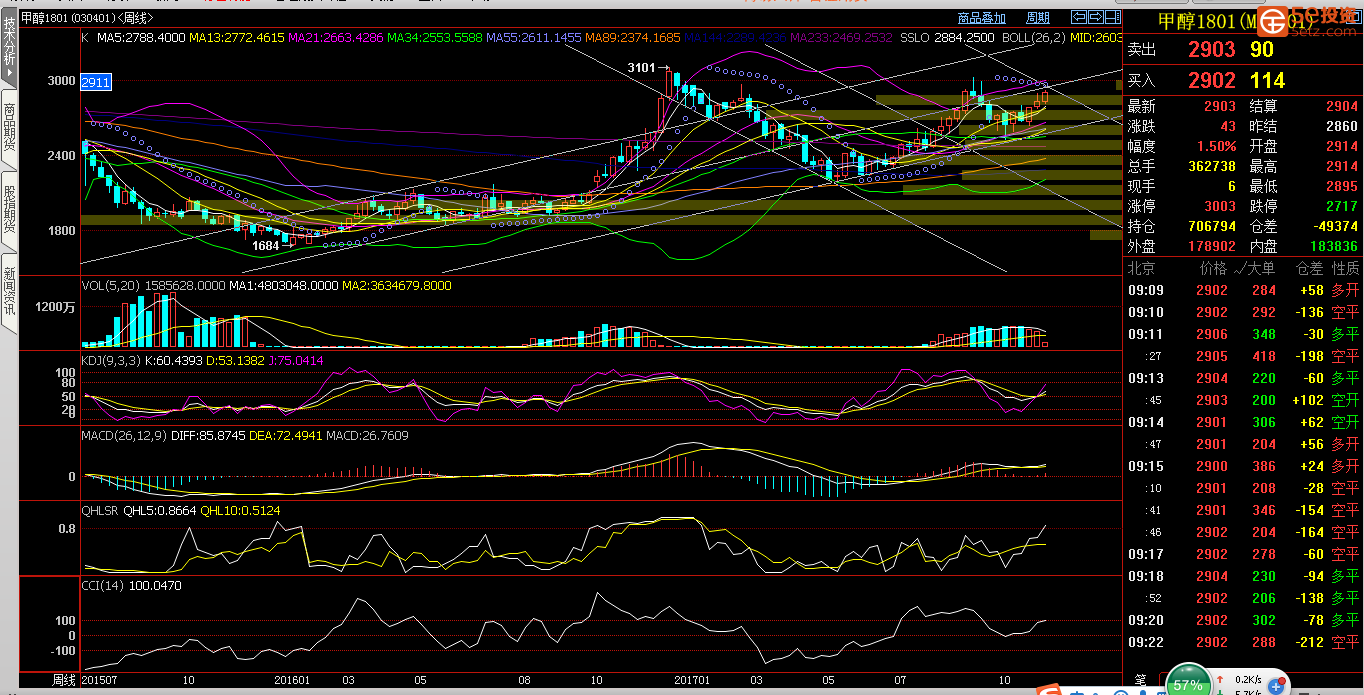Click the 09:09 trade row

1243,290
